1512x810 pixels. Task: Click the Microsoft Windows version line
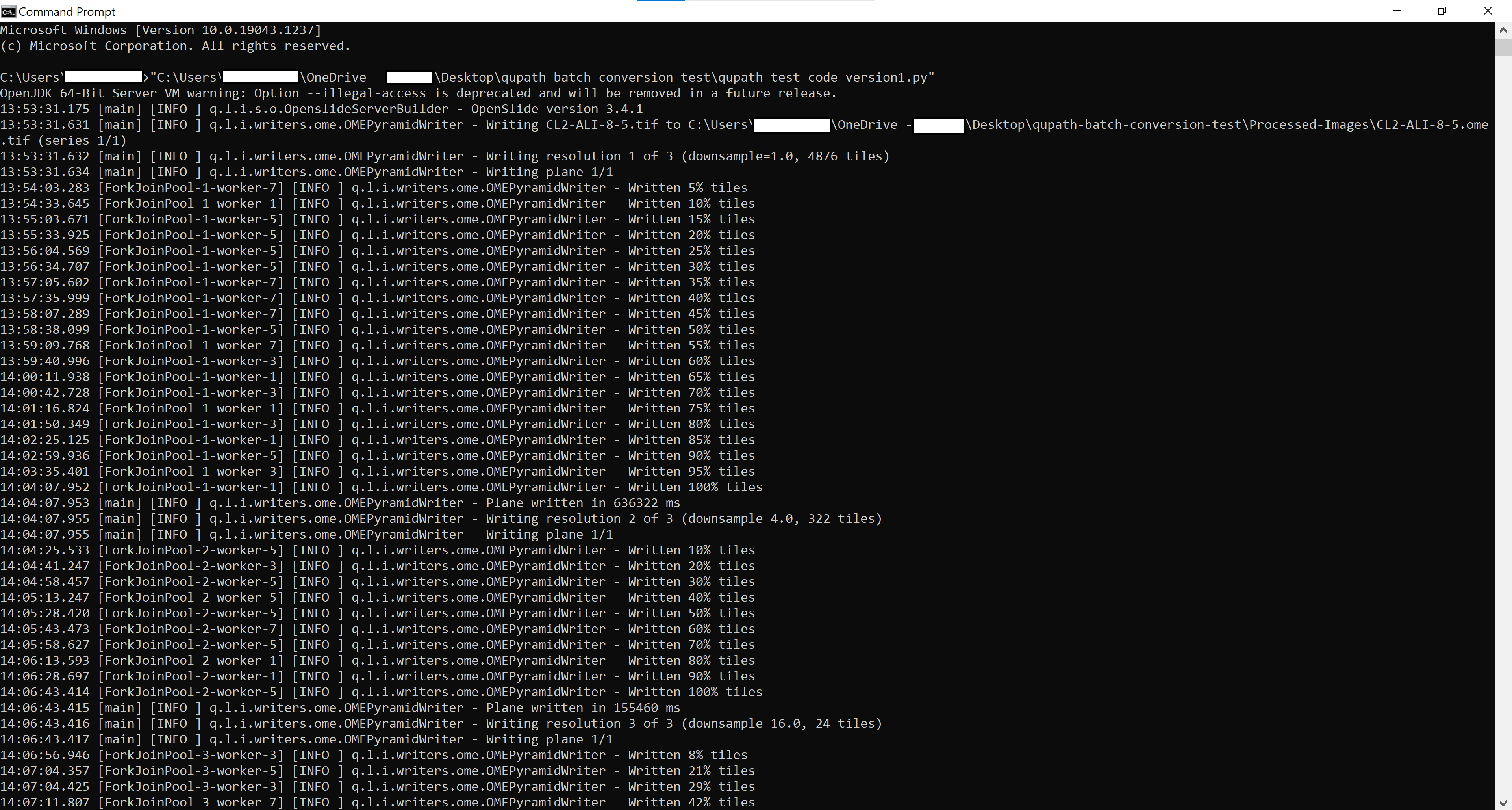point(159,30)
